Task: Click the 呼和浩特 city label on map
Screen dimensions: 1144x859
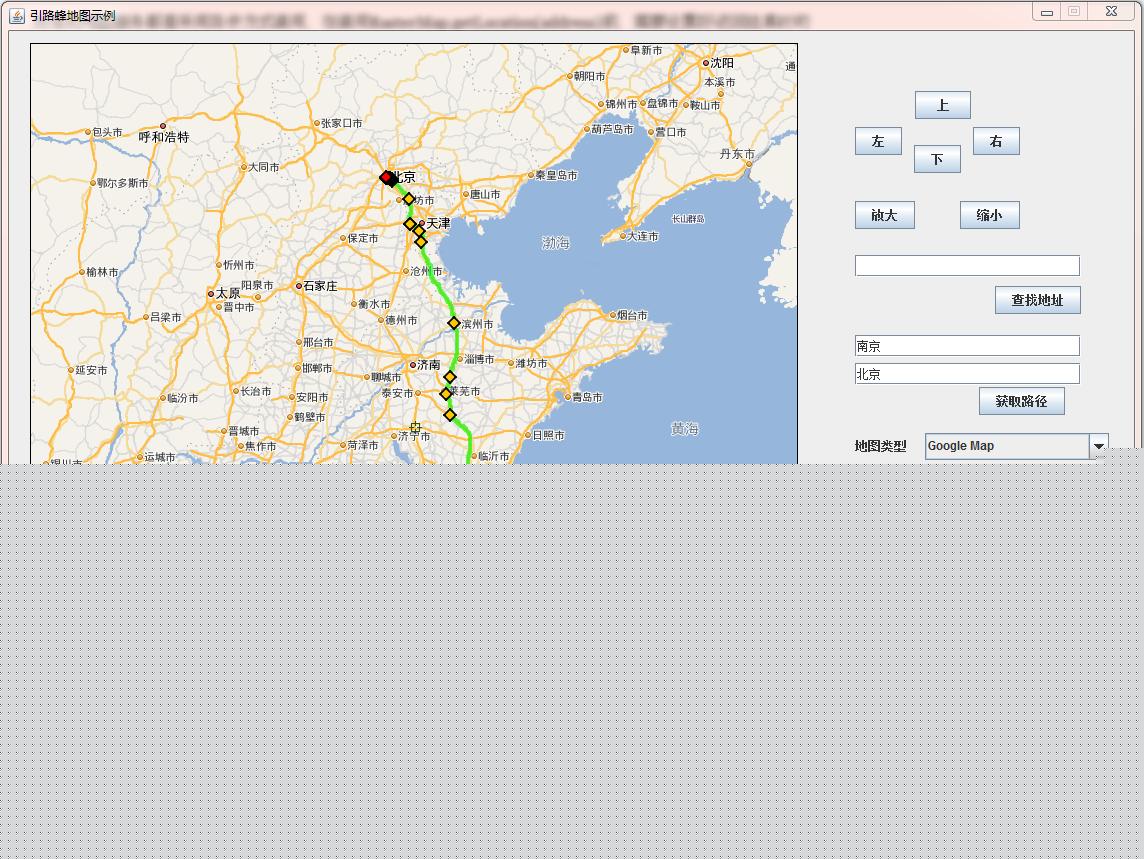Action: coord(164,137)
